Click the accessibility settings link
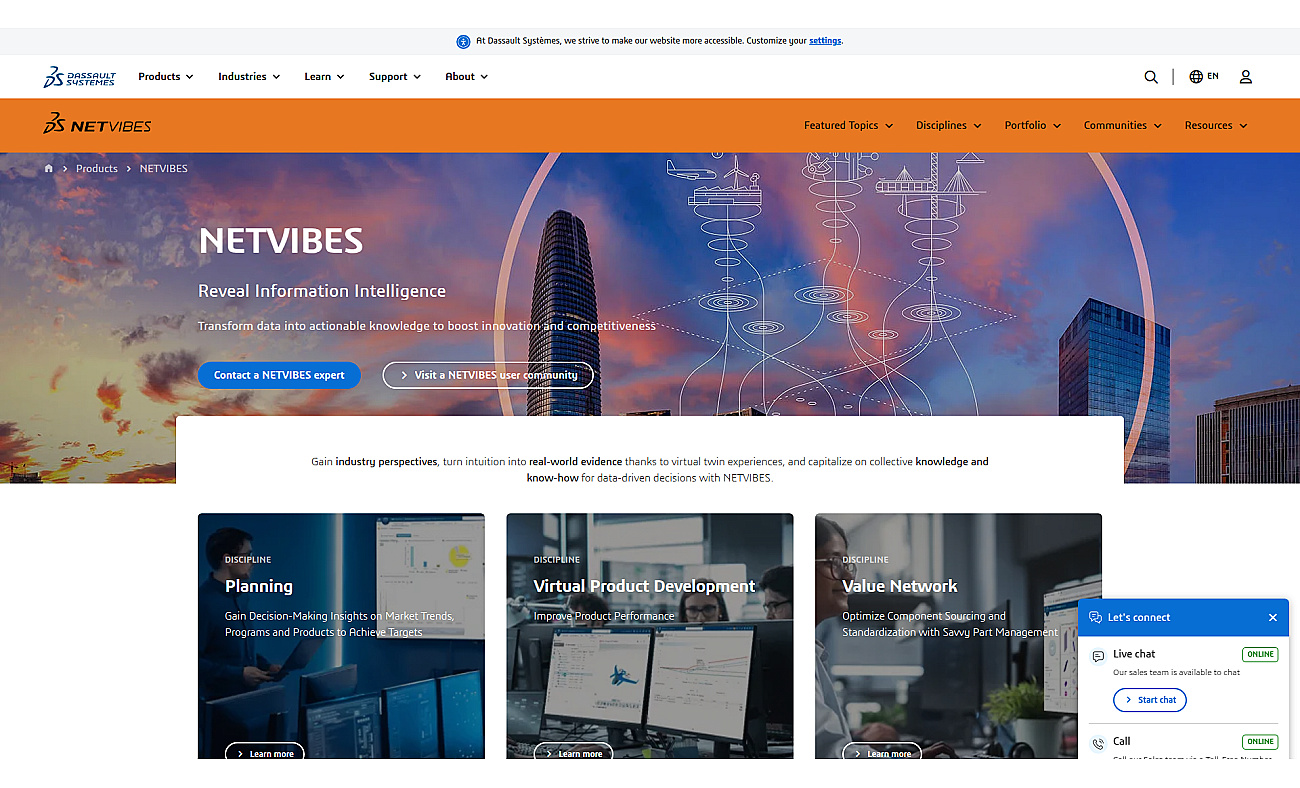 coord(825,41)
